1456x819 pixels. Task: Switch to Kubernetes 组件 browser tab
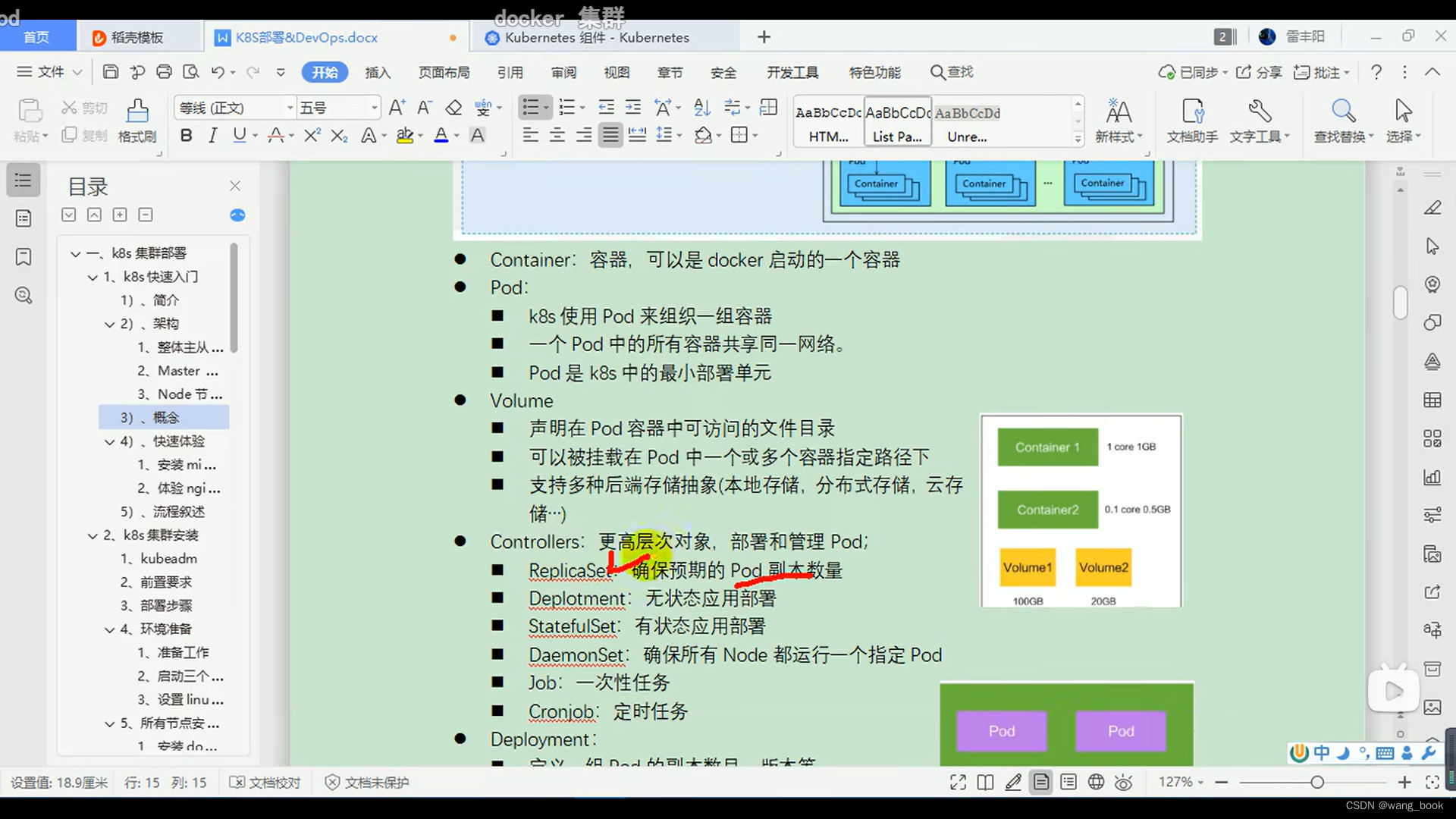point(597,37)
